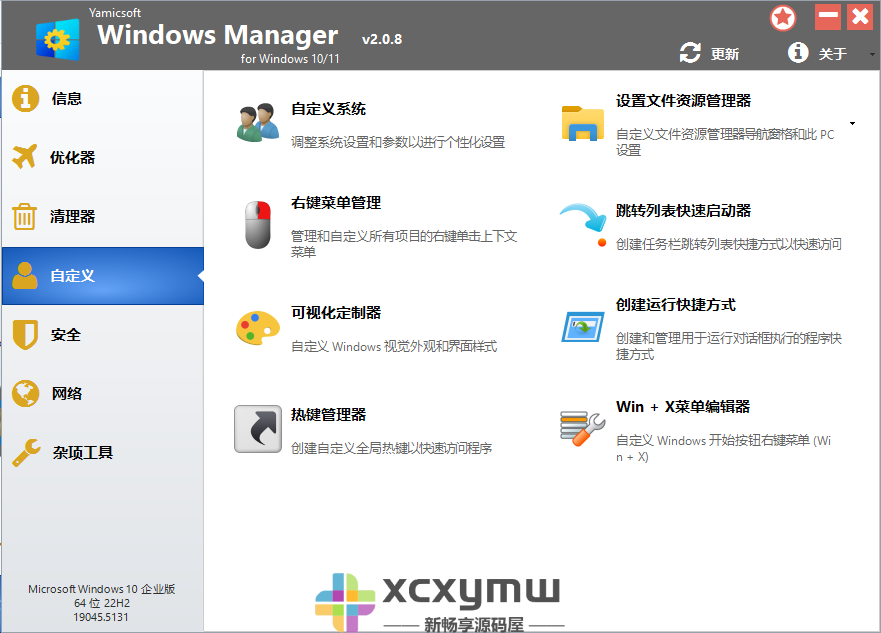Open 右键菜单管理 title link
The width and height of the screenshot is (881, 633).
tap(336, 203)
